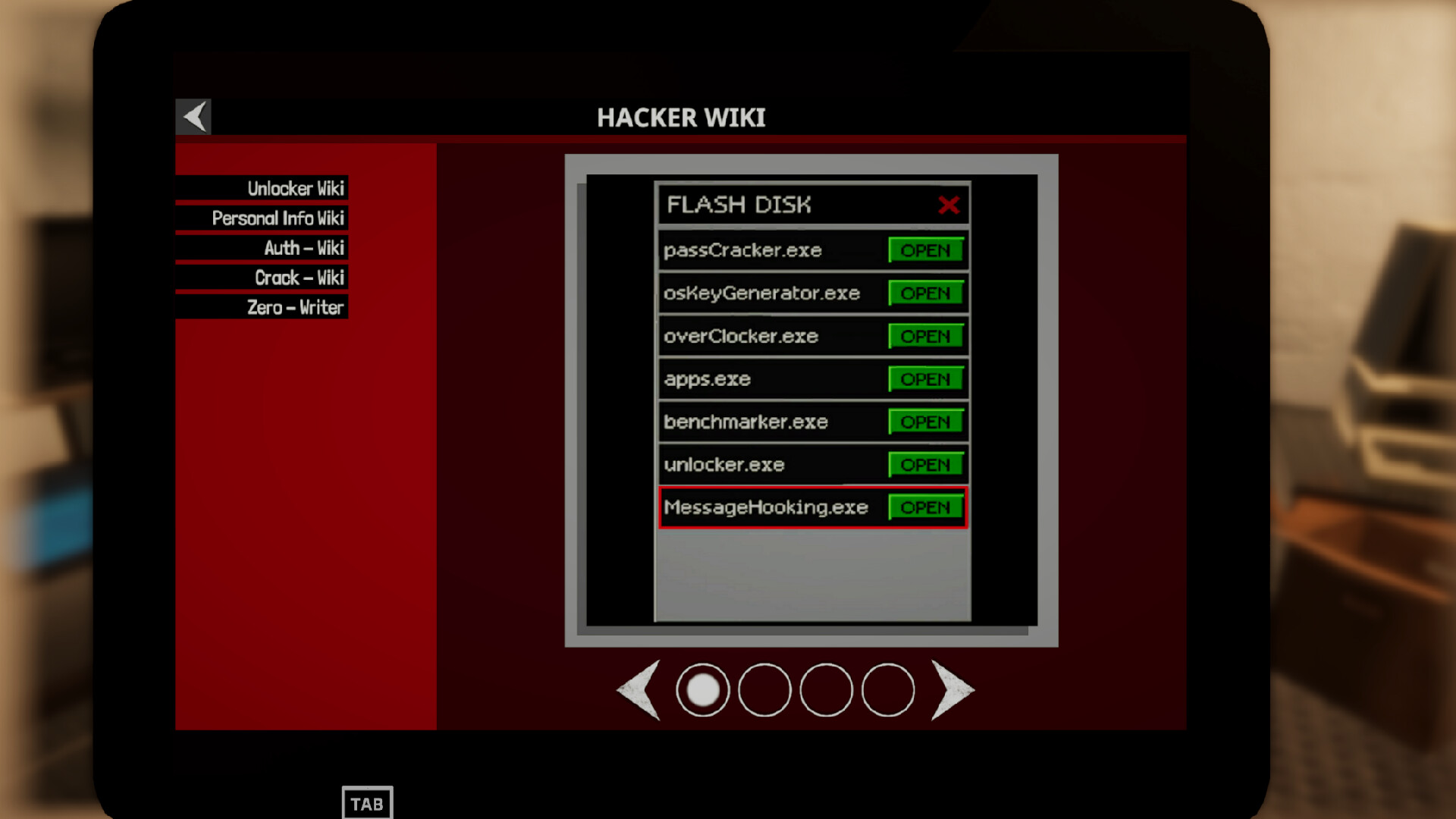Click the Auth-Wiki sidebar entry
The height and width of the screenshot is (819, 1456).
tap(303, 247)
